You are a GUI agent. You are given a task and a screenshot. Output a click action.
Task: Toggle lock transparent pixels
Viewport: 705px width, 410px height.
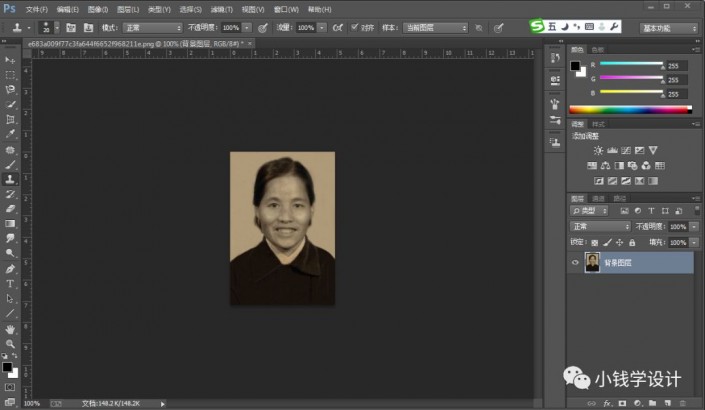tap(594, 243)
